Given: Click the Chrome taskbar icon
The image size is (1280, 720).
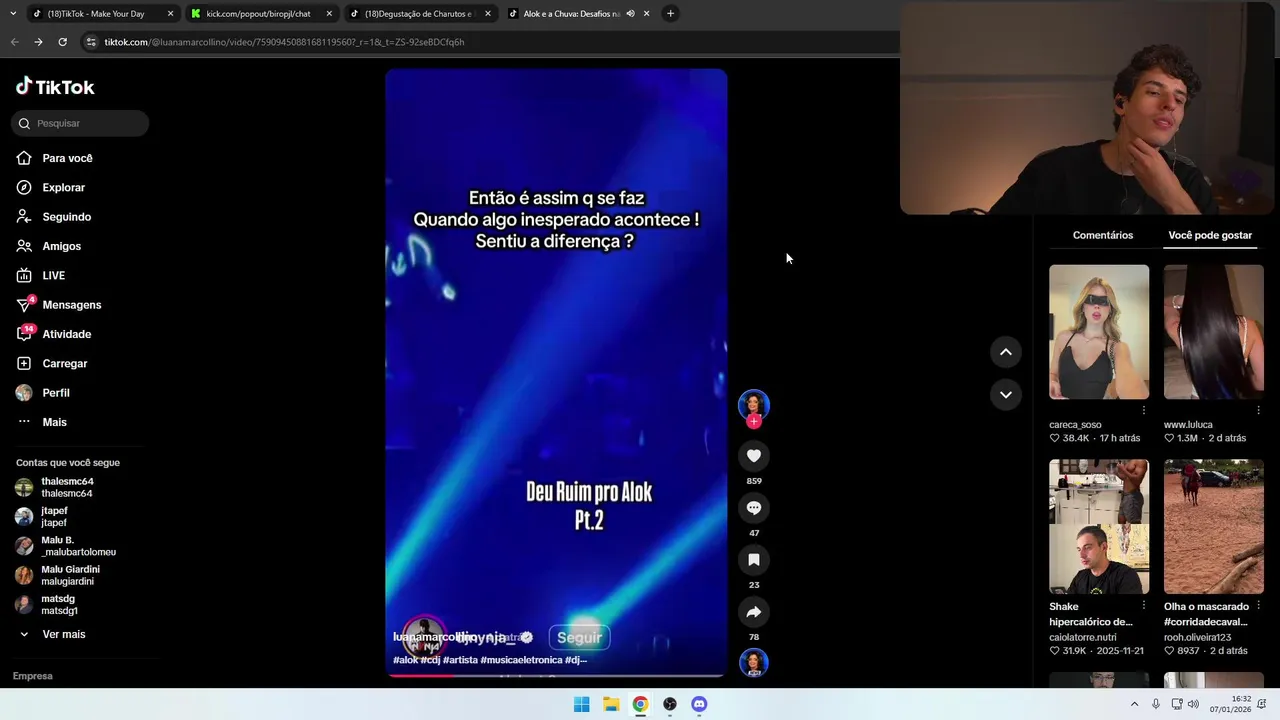Looking at the screenshot, I should 640,704.
